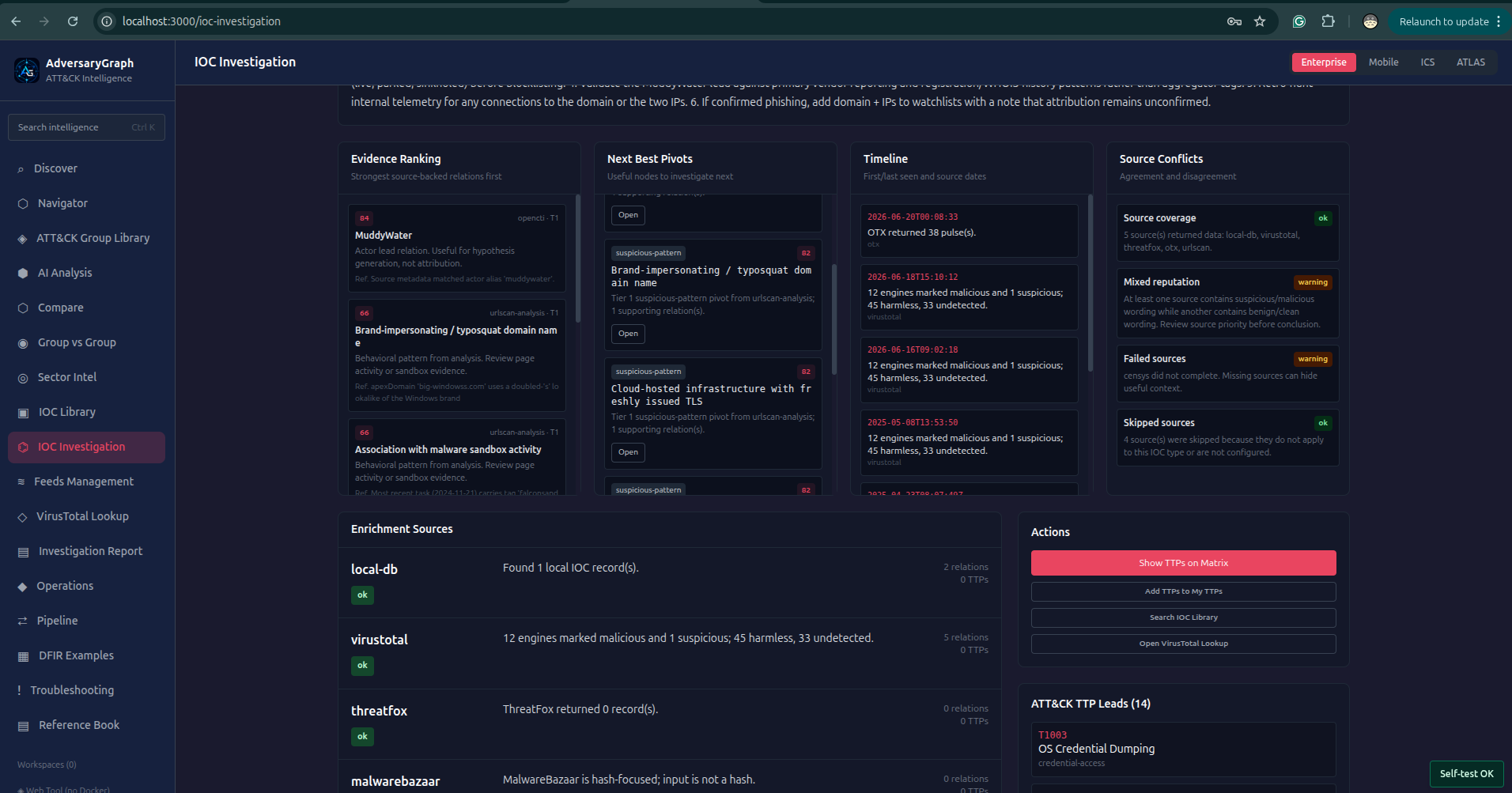Screen dimensions: 1512x793
Task: Click the T1003 OS Credential Dumping lead
Action: [1183, 749]
